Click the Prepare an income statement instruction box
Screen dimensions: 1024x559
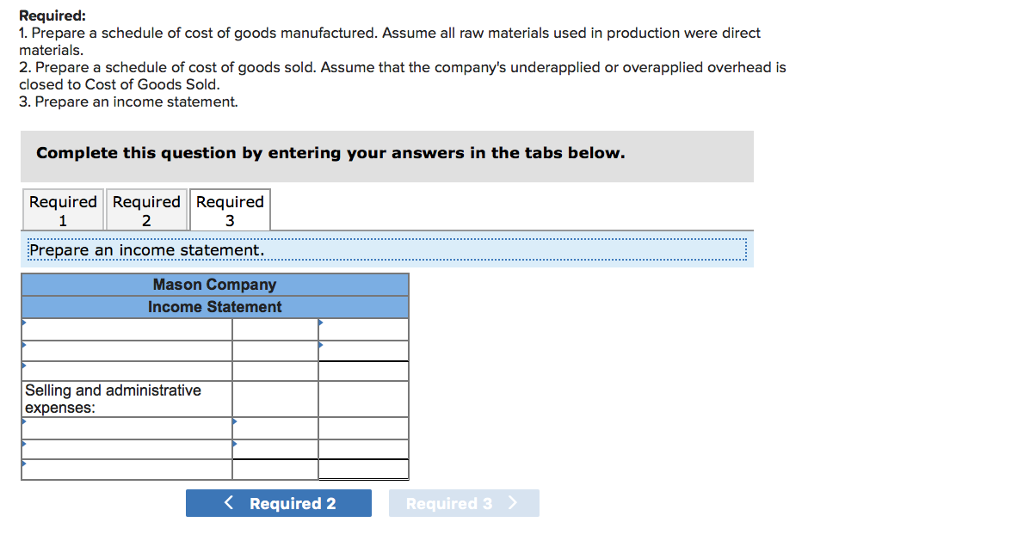coord(385,250)
